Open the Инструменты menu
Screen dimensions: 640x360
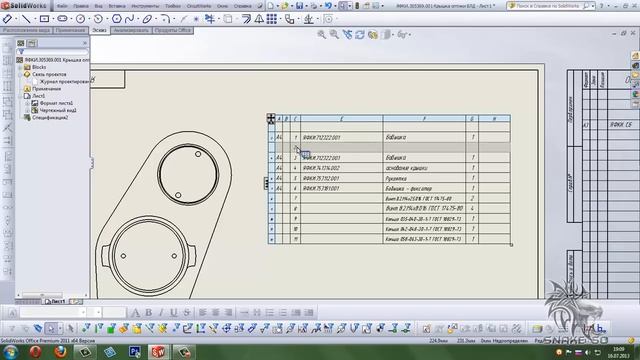(145, 6)
